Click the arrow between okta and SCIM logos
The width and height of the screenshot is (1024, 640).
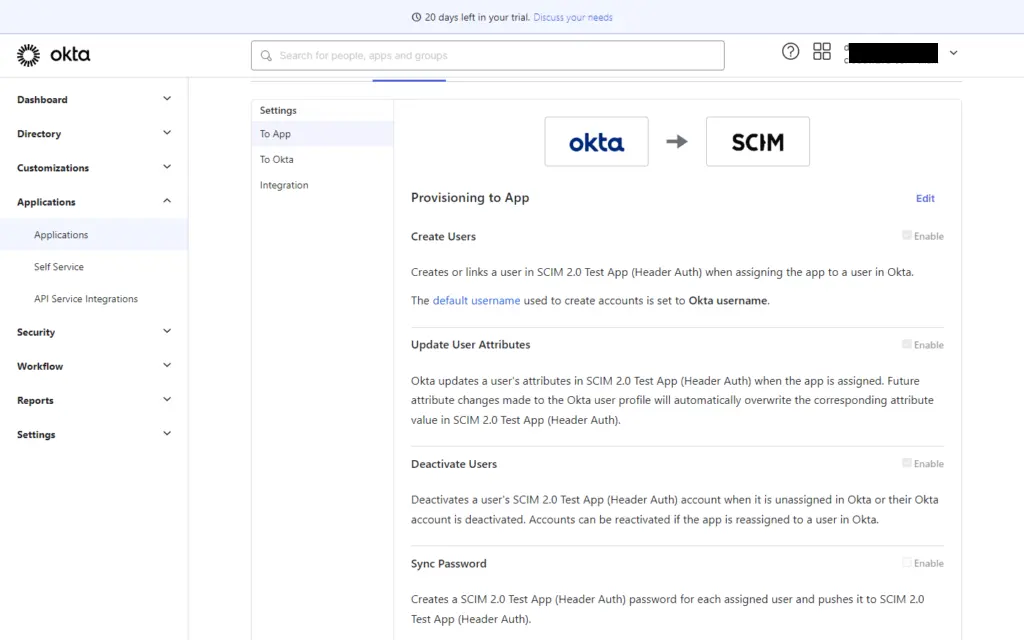coord(677,141)
